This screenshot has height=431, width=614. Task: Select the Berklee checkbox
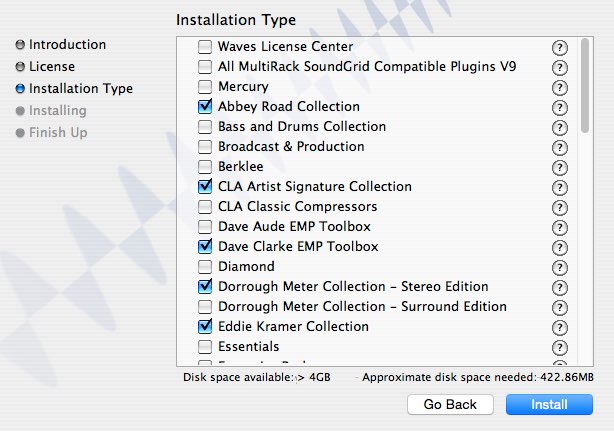(205, 166)
